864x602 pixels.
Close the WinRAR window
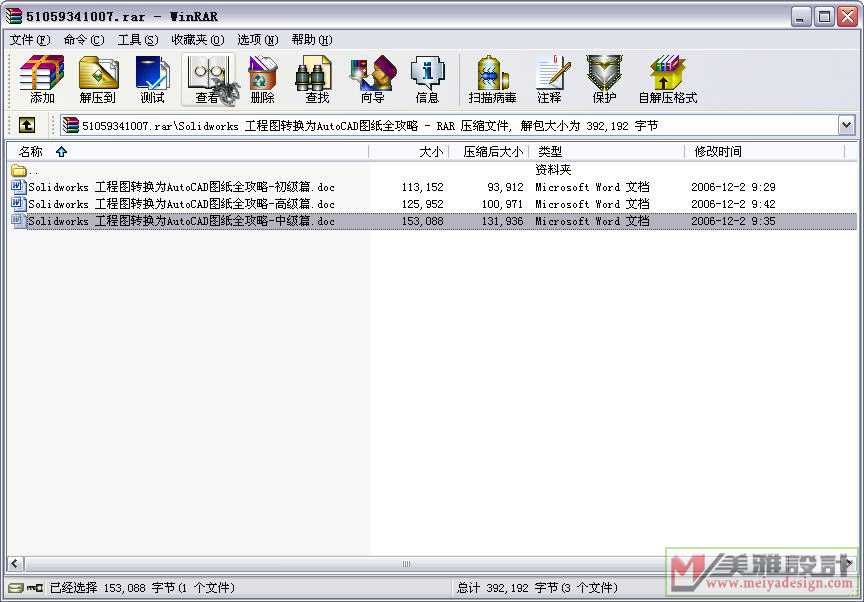point(847,17)
